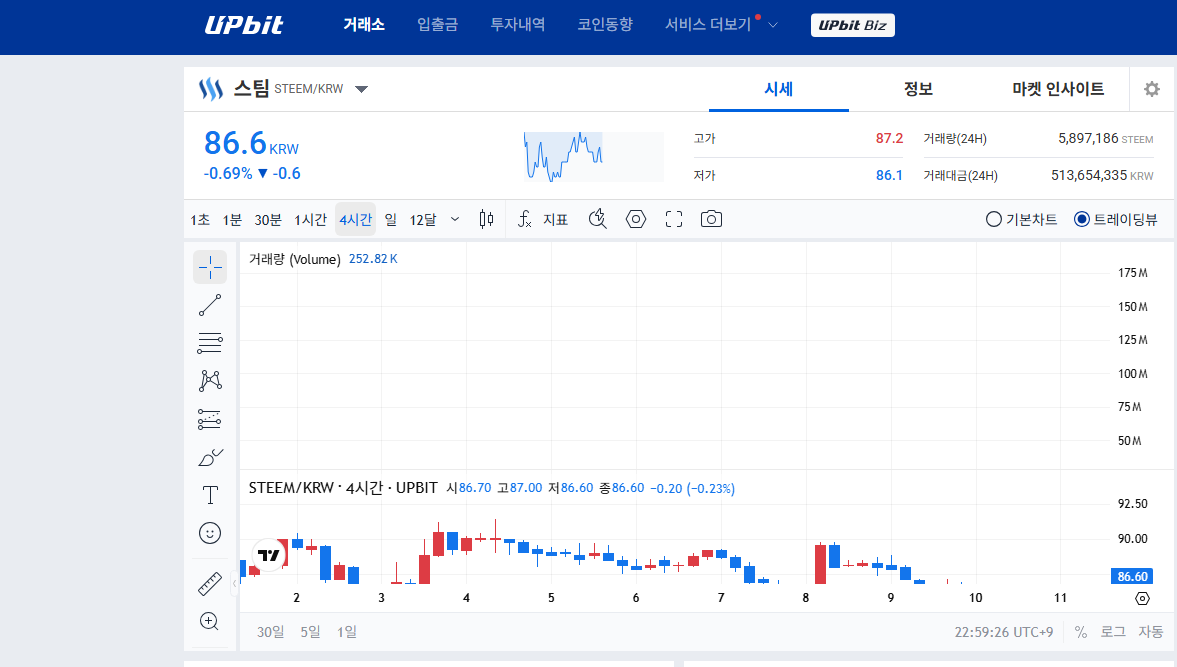Switch to the 시세 tab
1177x667 pixels.
pyautogui.click(x=778, y=89)
